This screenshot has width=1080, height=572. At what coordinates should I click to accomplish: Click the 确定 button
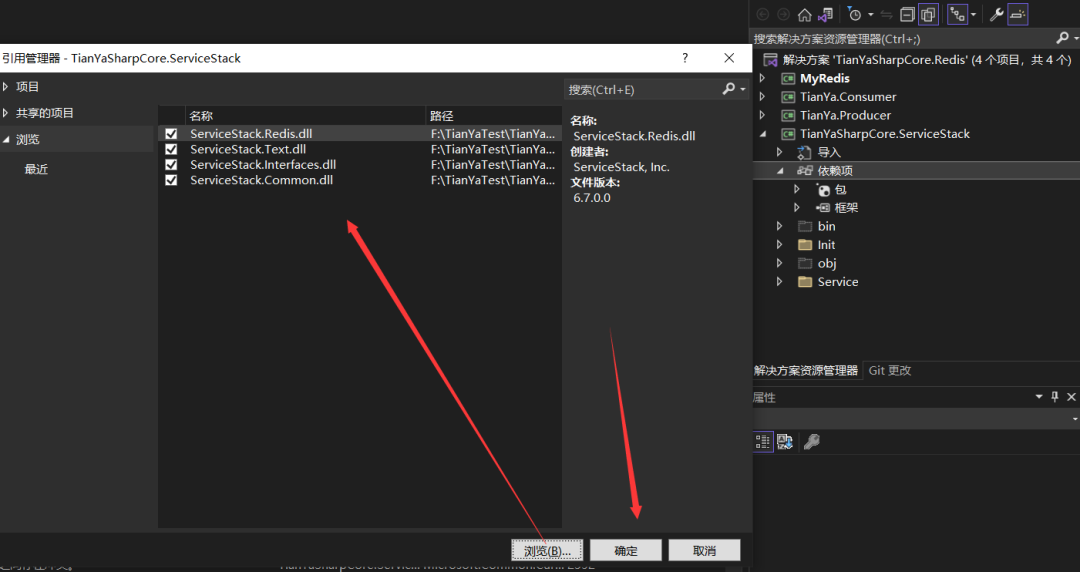click(x=626, y=551)
